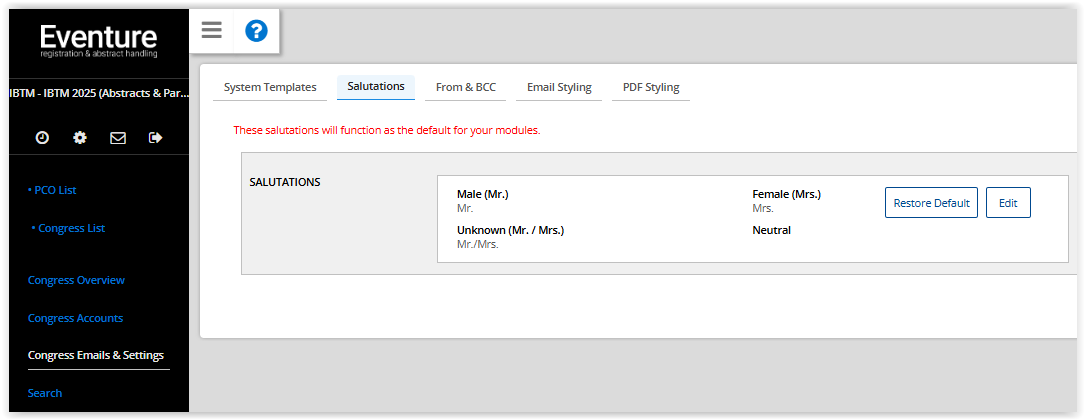
Task: Switch to the System Templates tab
Action: (270, 87)
